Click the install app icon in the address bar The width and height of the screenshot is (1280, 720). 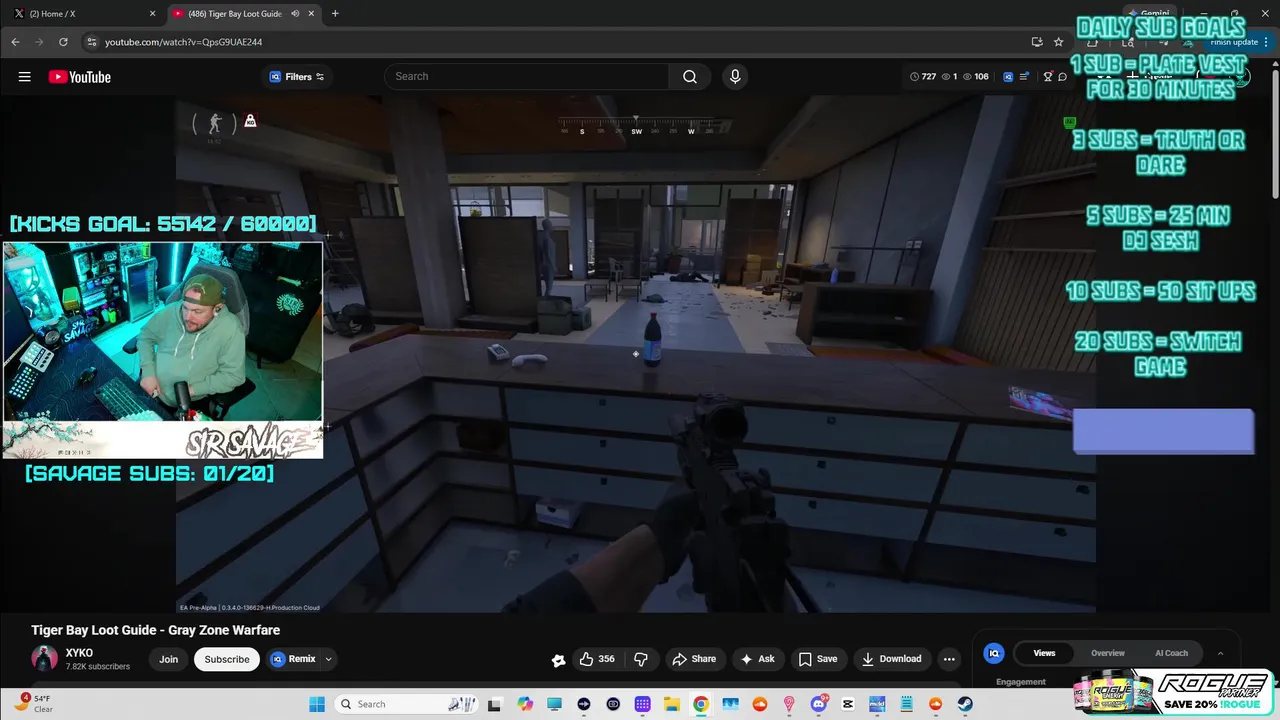coord(1037,42)
